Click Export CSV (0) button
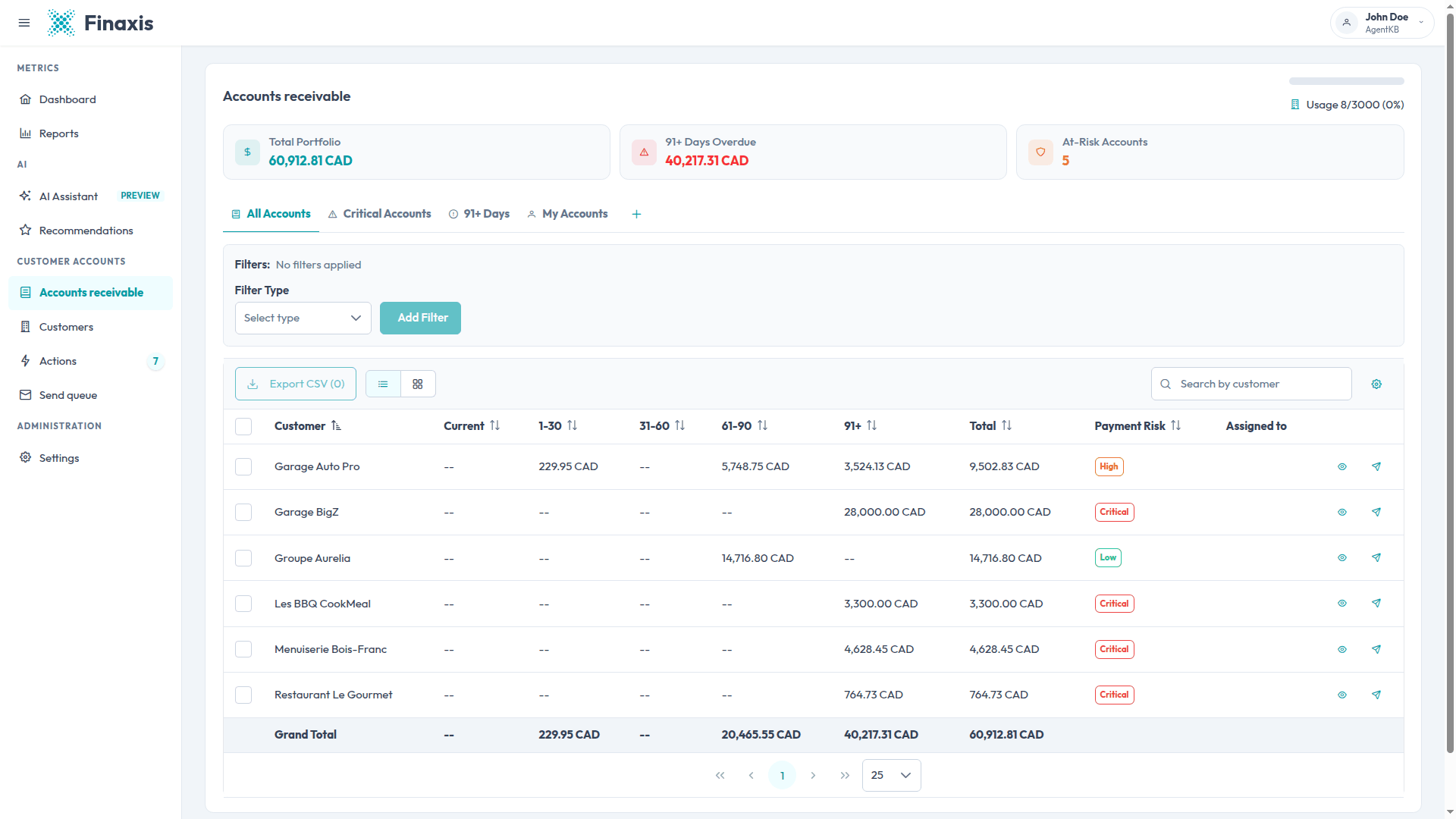The width and height of the screenshot is (1456, 819). [296, 384]
